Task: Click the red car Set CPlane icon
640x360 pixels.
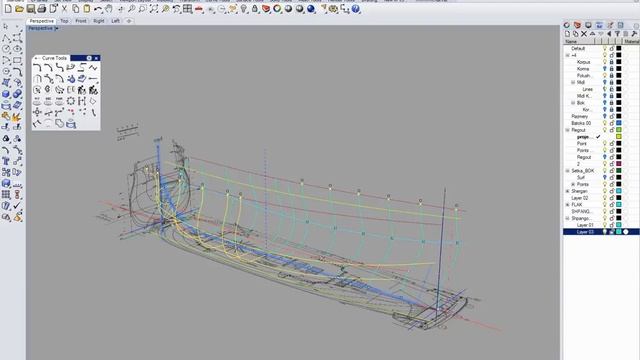Action: [x=199, y=9]
